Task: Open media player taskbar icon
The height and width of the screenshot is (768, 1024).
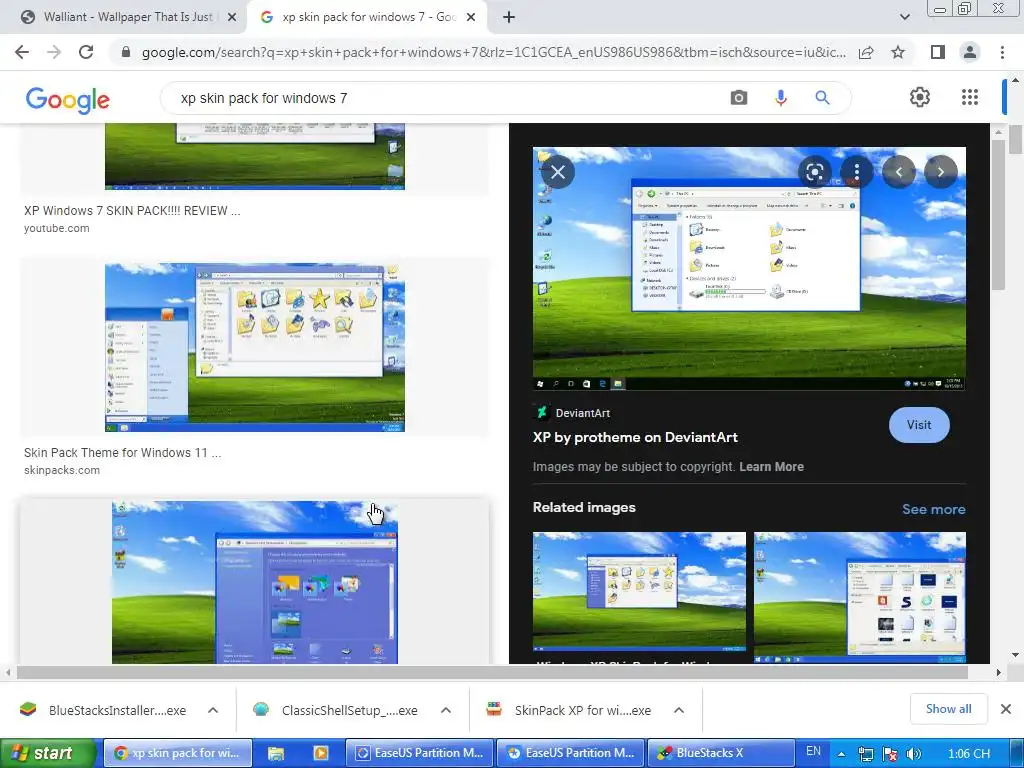Action: (x=321, y=753)
